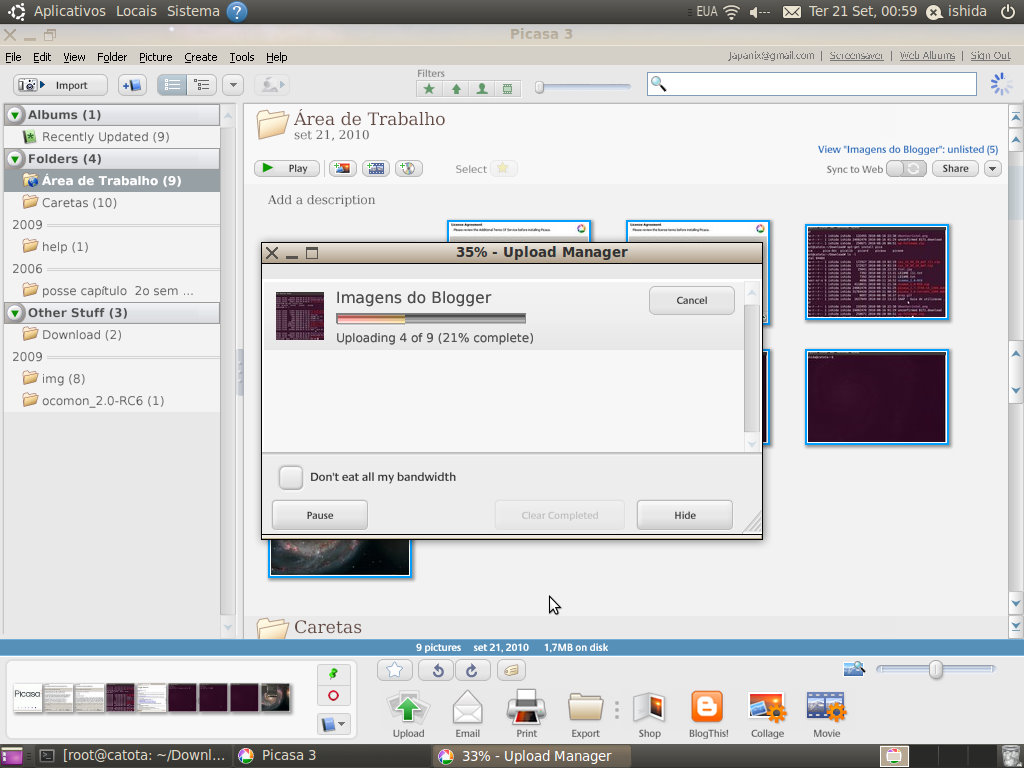
Task: Collapse the Albums section
Action: coord(15,115)
